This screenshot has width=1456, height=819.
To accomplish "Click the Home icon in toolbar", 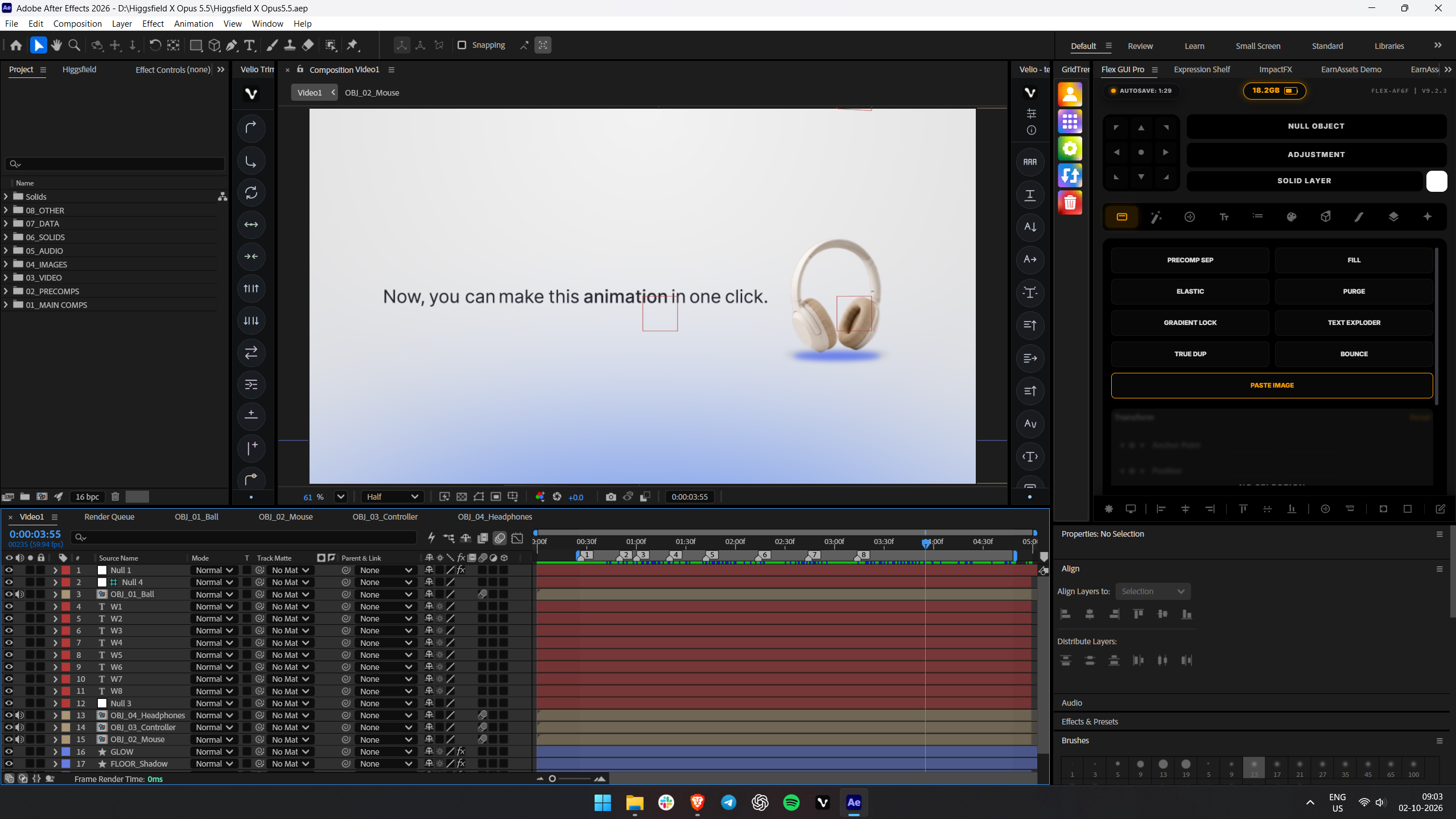I will 16,45.
